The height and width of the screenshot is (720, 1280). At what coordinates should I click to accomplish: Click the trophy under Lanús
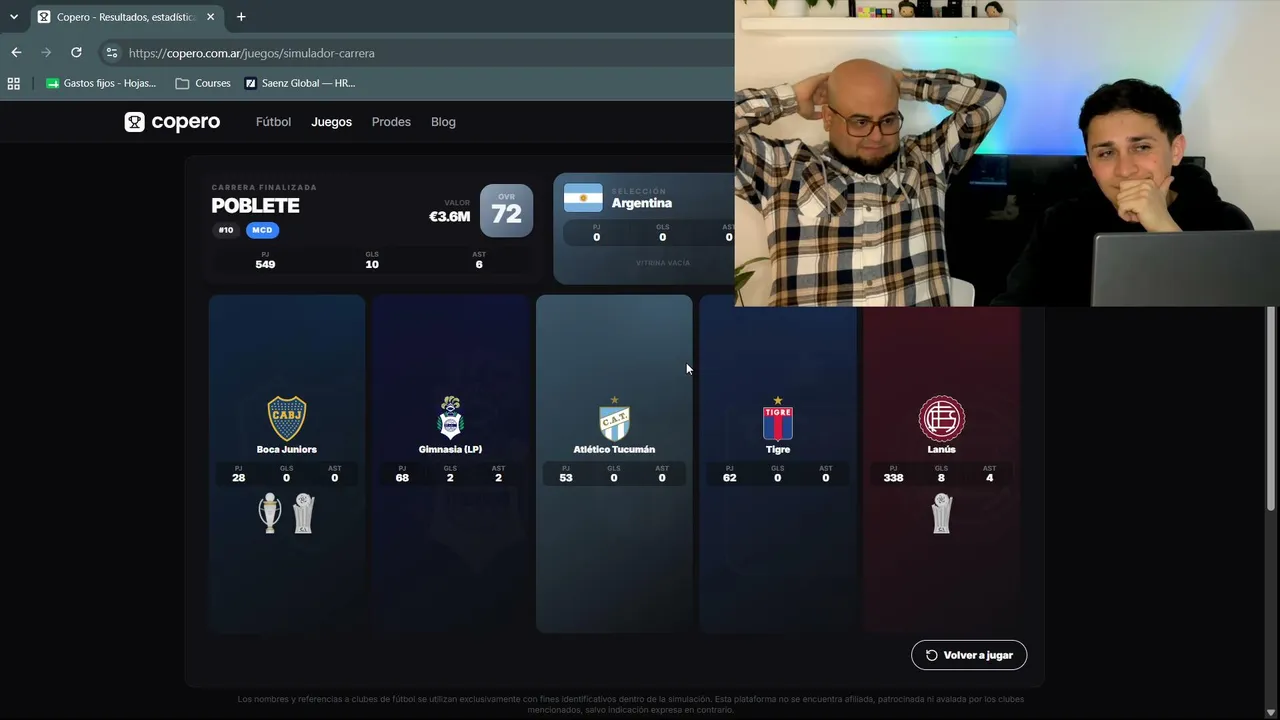(x=941, y=513)
